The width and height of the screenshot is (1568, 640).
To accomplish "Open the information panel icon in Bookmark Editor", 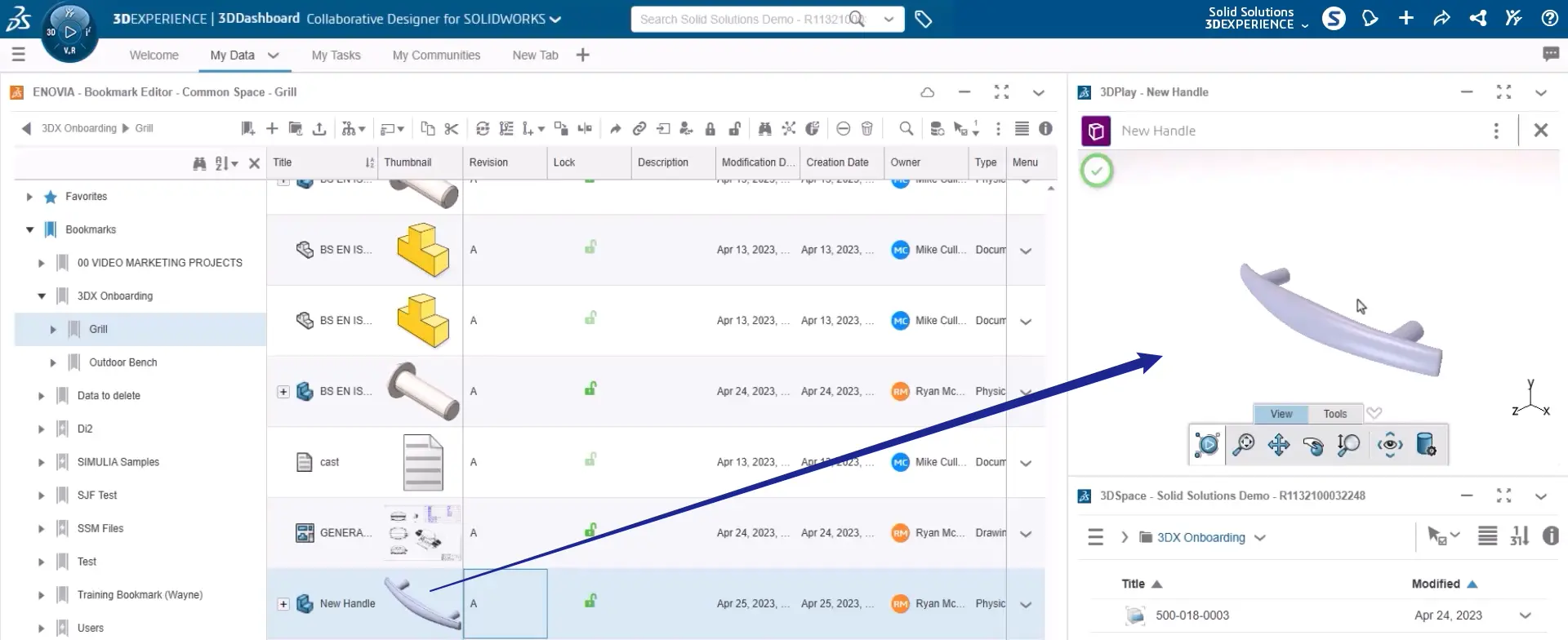I will 1045,129.
